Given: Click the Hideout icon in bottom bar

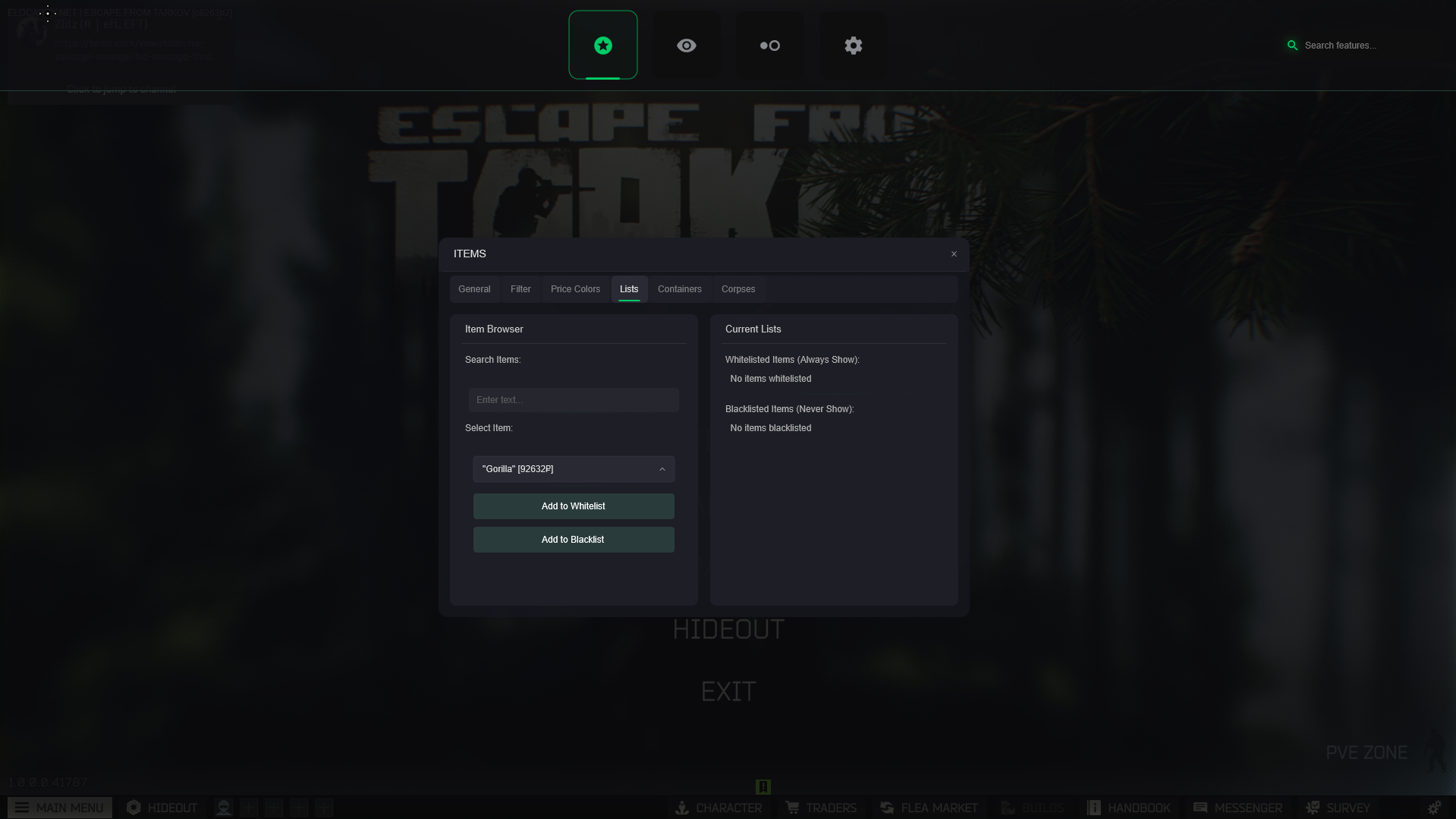Looking at the screenshot, I should tap(134, 808).
